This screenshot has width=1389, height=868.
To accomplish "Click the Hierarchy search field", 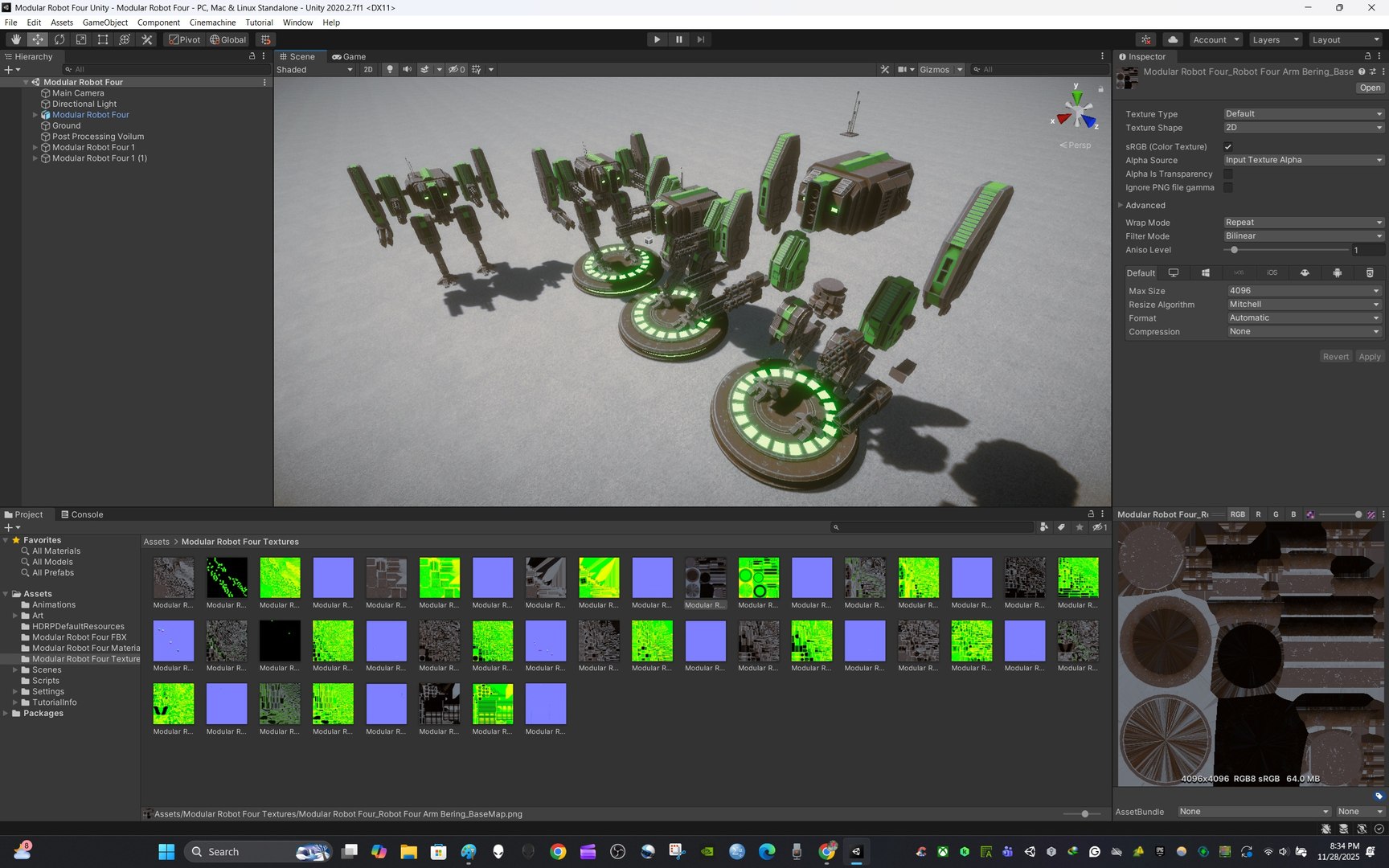I will 165,70.
